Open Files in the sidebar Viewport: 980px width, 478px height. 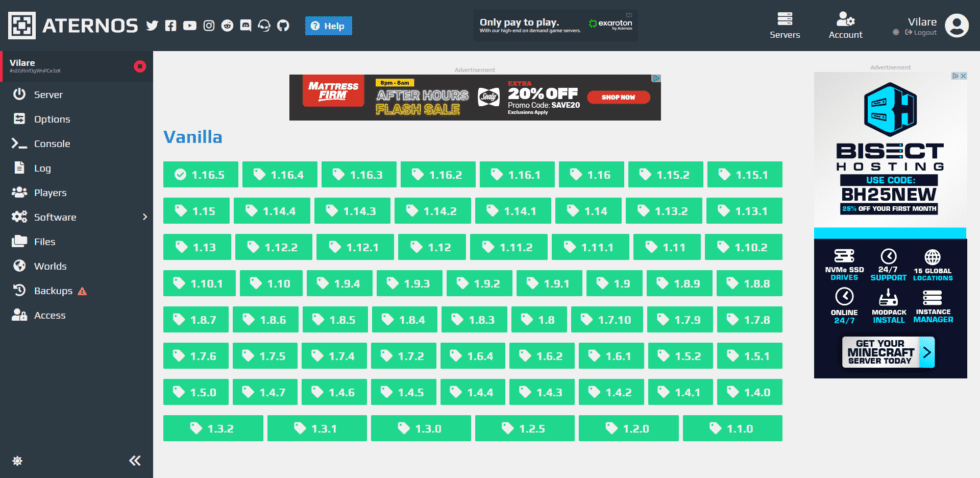(x=76, y=242)
